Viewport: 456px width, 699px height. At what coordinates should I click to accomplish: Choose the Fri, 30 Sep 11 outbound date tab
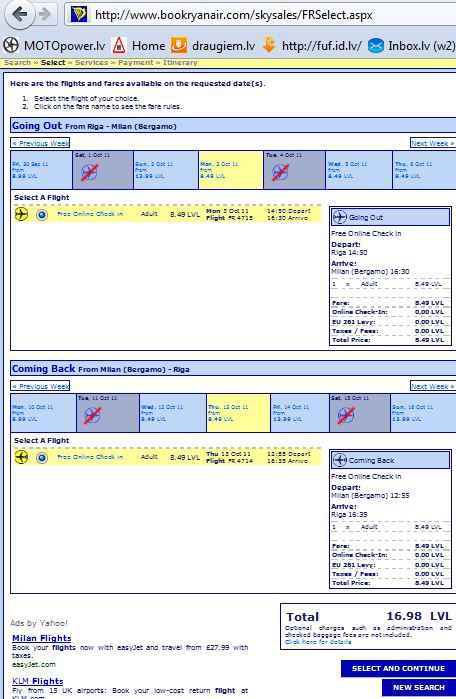pyautogui.click(x=41, y=170)
